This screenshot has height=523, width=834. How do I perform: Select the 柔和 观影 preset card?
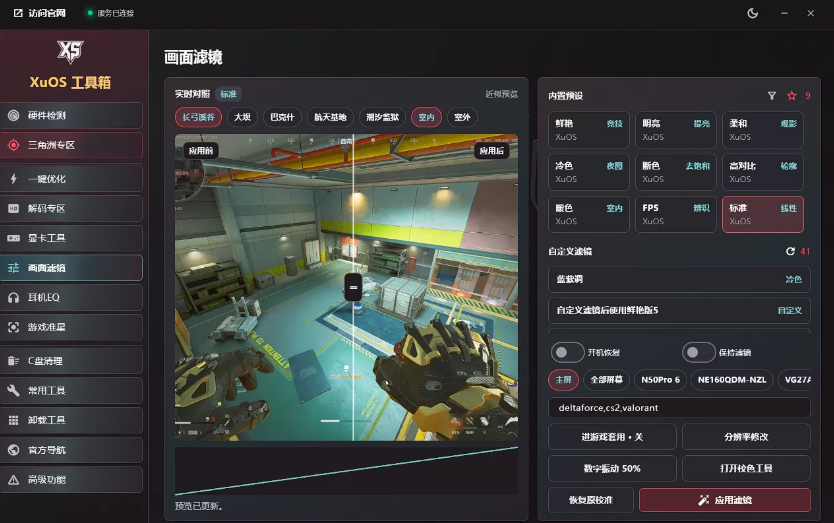click(x=763, y=130)
